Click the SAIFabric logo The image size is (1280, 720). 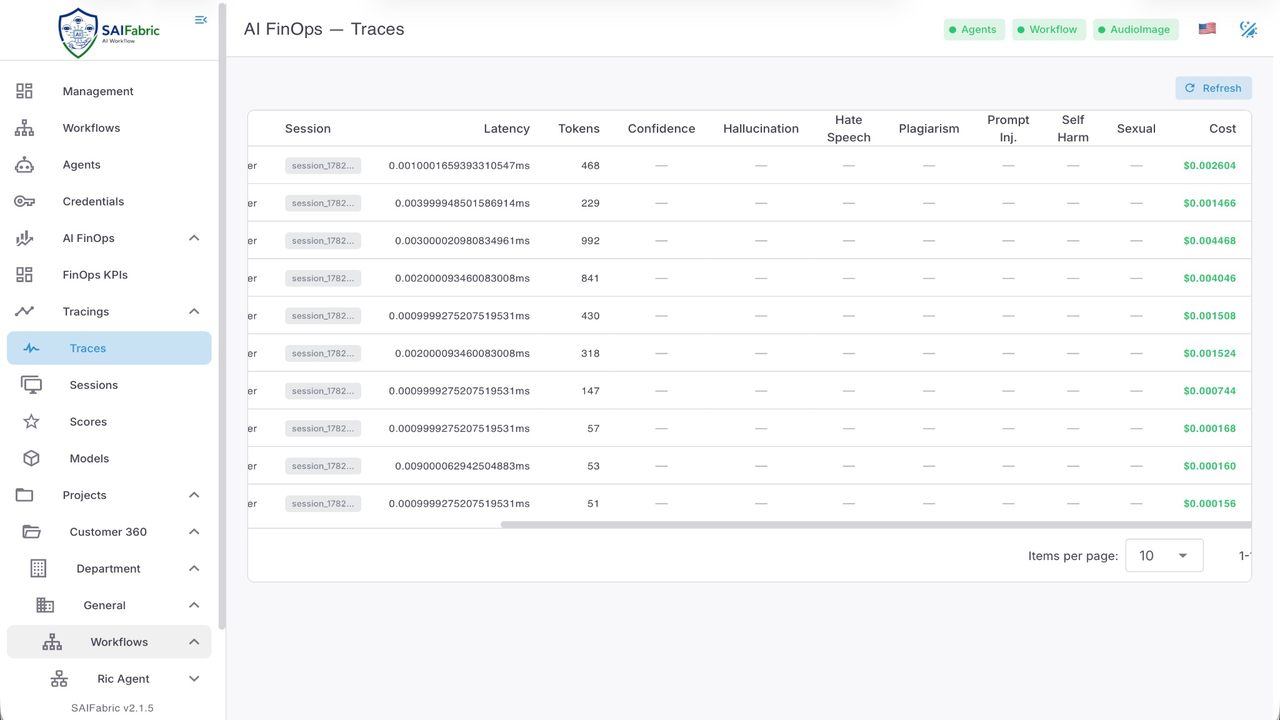(x=108, y=32)
